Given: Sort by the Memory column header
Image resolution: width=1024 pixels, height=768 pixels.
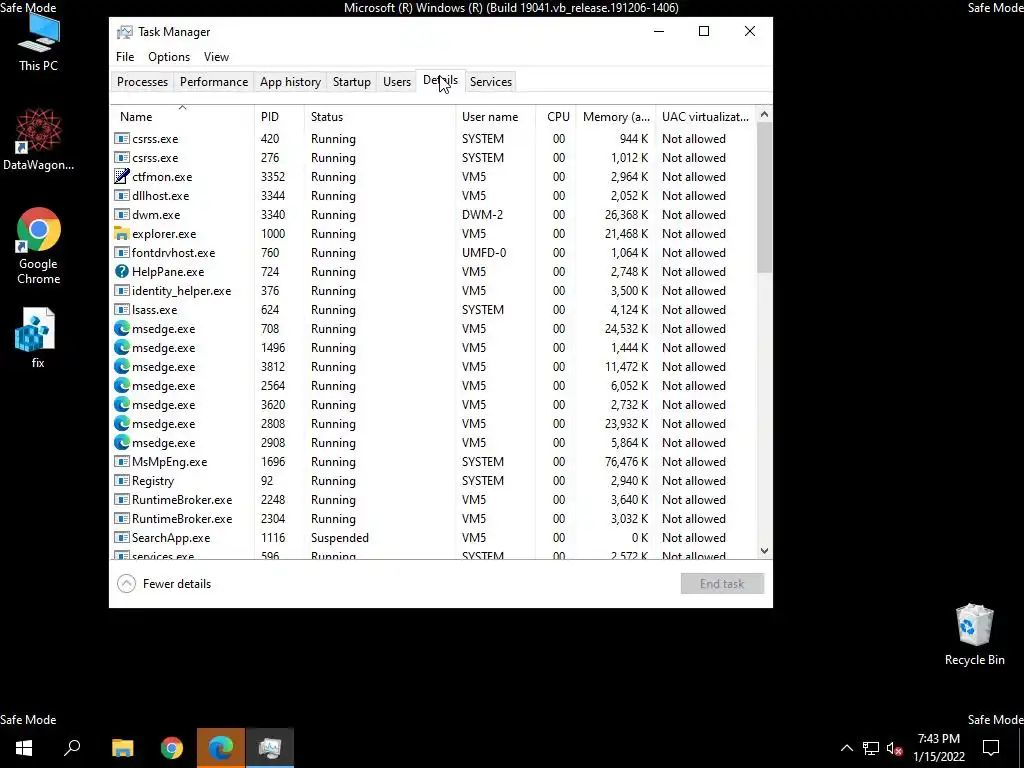Looking at the screenshot, I should pos(616,116).
